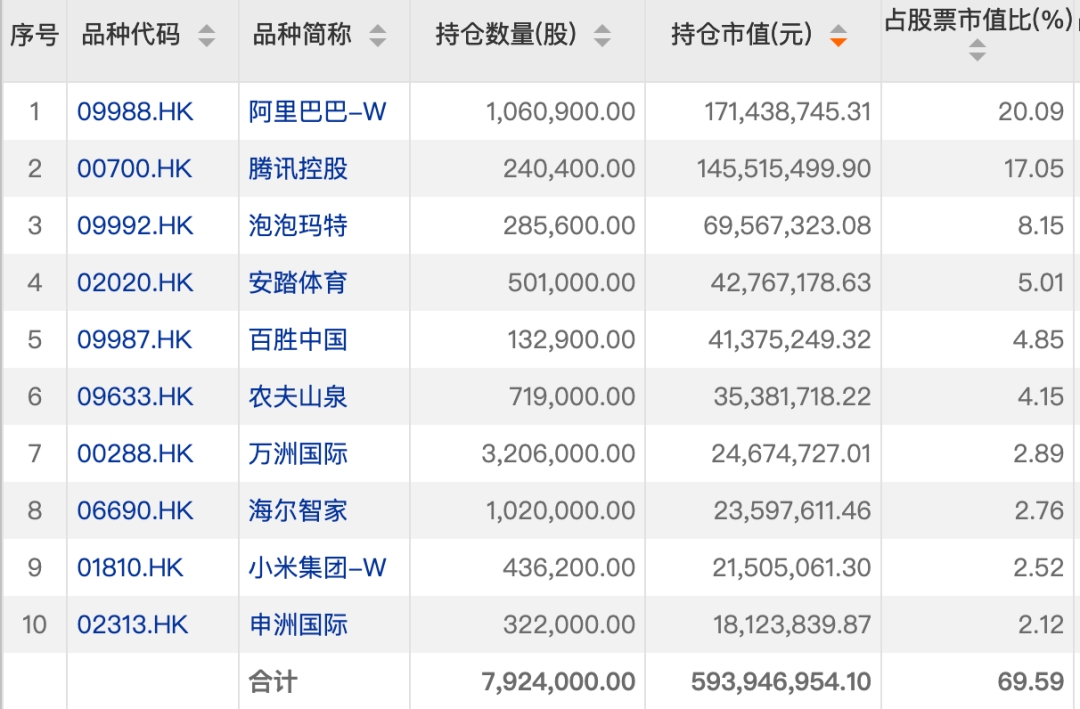
Task: Open stock code 01810.HK
Action: point(130,568)
